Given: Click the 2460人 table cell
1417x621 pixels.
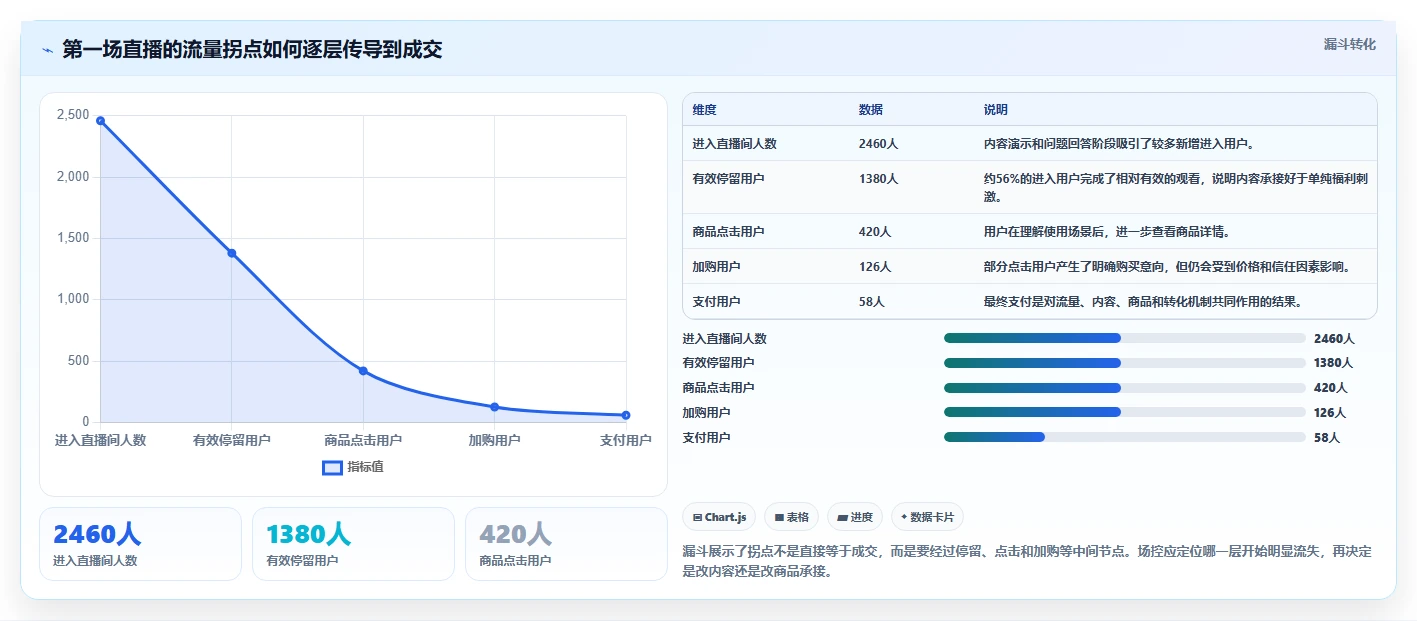Looking at the screenshot, I should [x=878, y=144].
